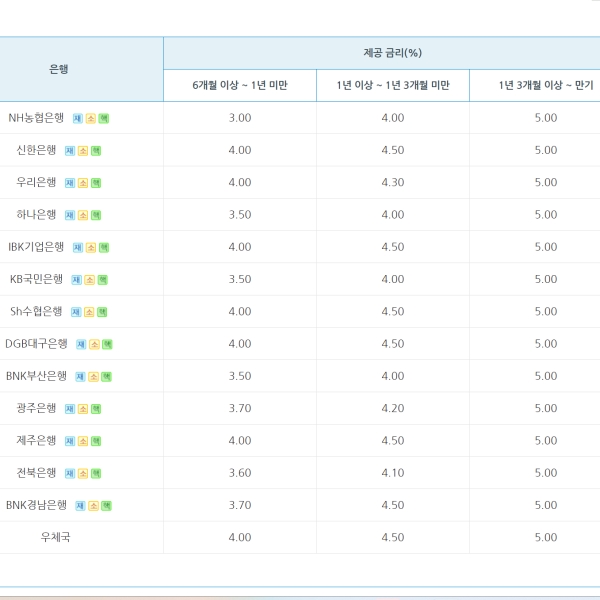Click KB국민은행 rate 3.50

point(240,279)
